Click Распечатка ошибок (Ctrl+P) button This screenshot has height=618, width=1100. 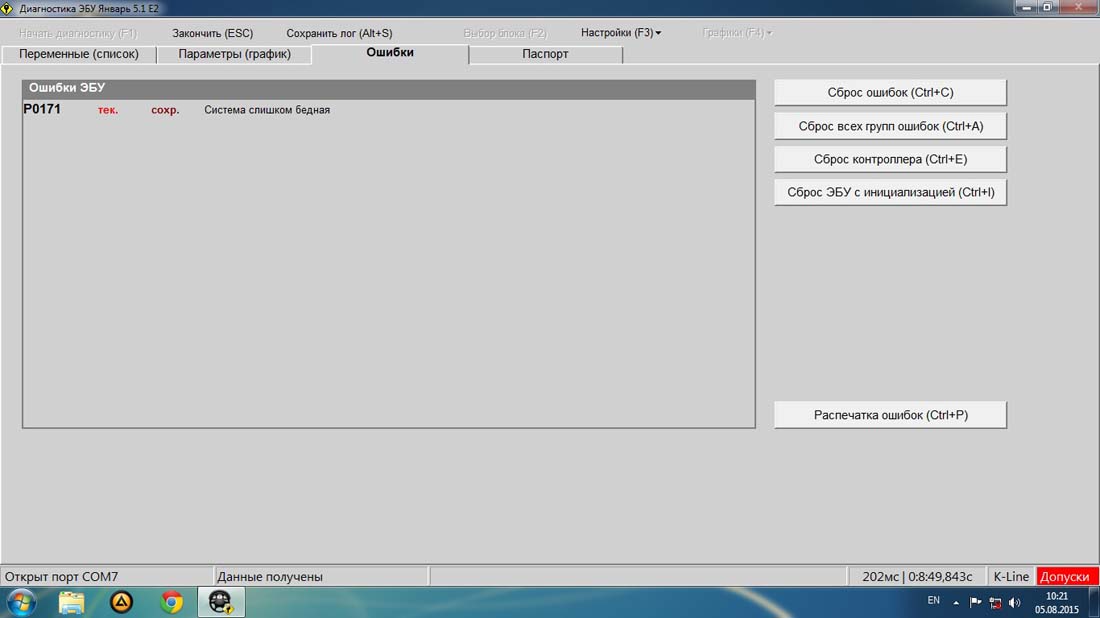click(890, 415)
